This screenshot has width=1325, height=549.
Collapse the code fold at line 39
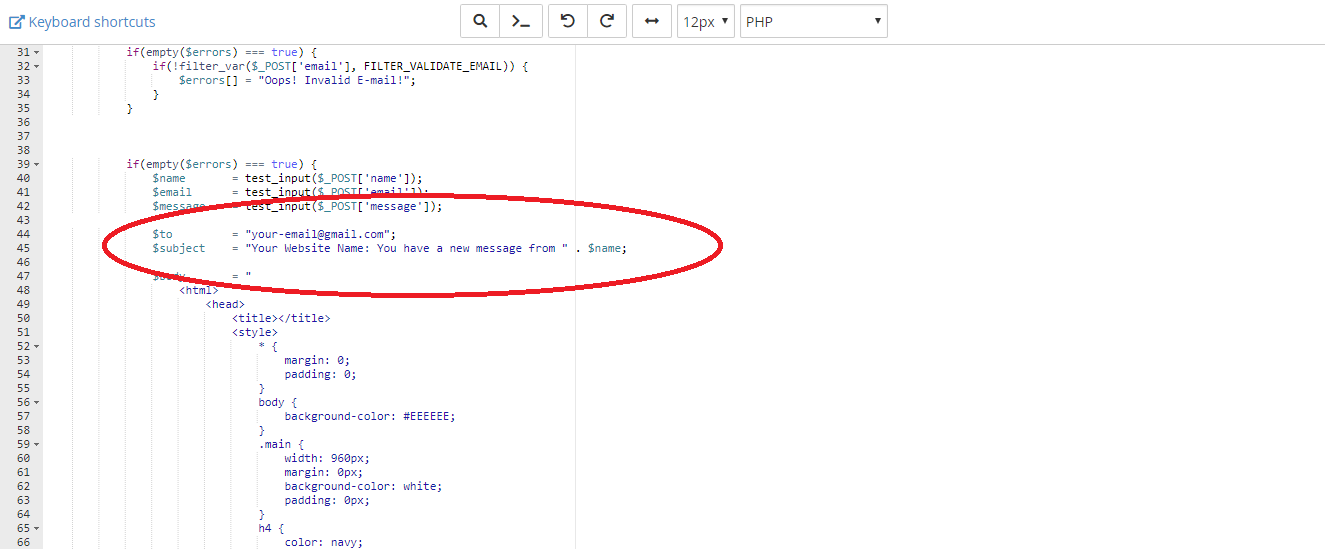point(37,164)
